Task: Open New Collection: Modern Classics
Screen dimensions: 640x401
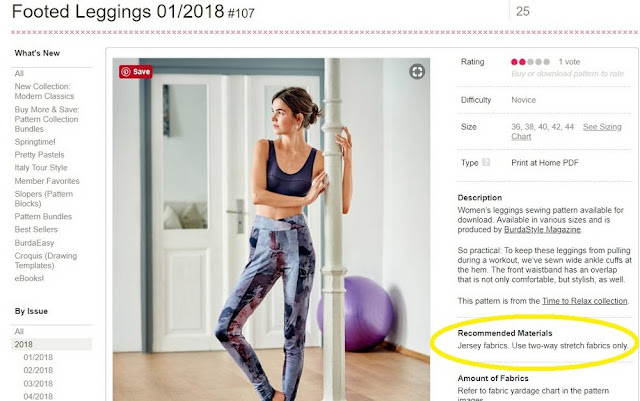Action: click(44, 91)
